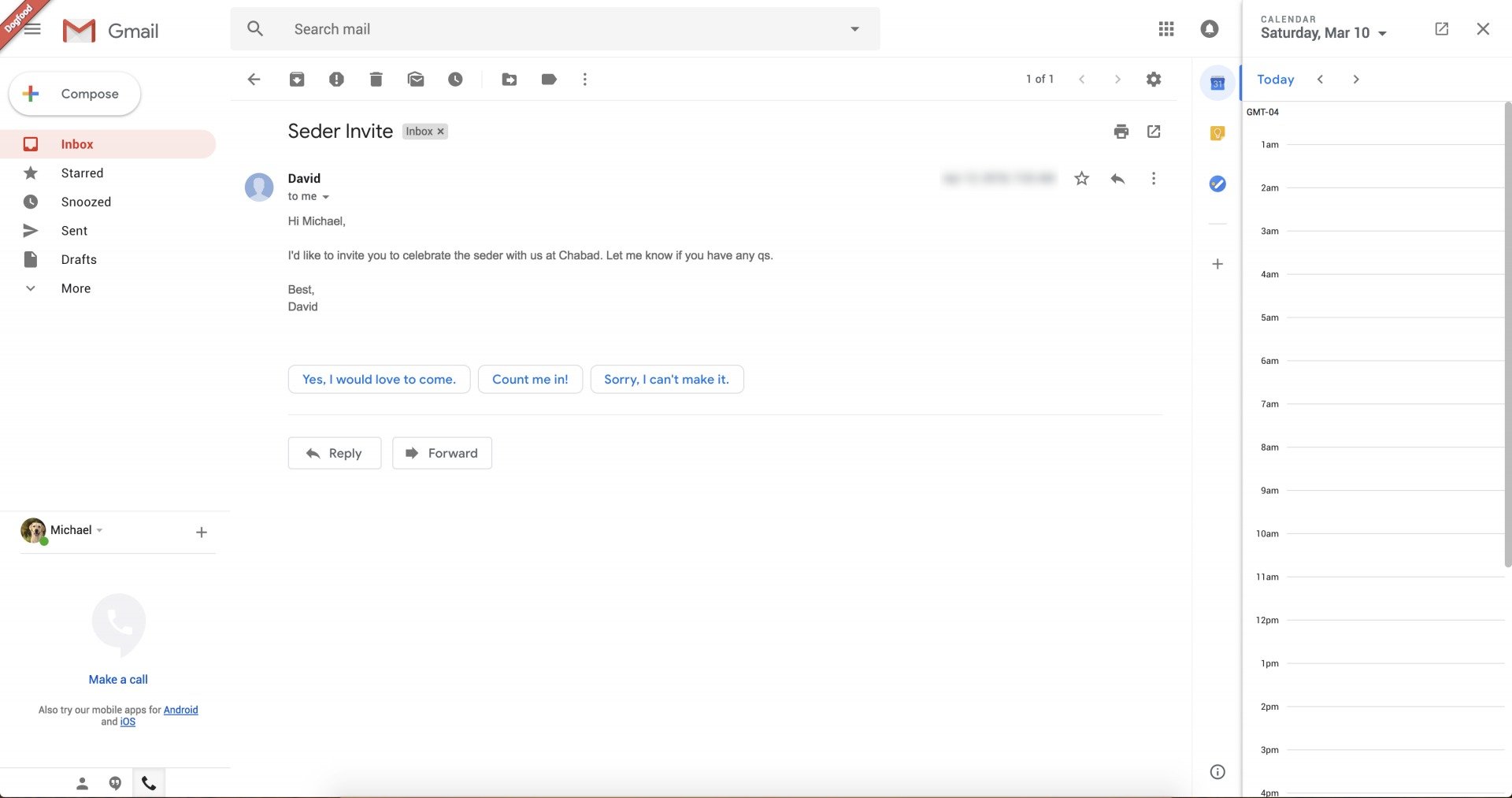Show details with the 'to me' arrow

click(325, 197)
